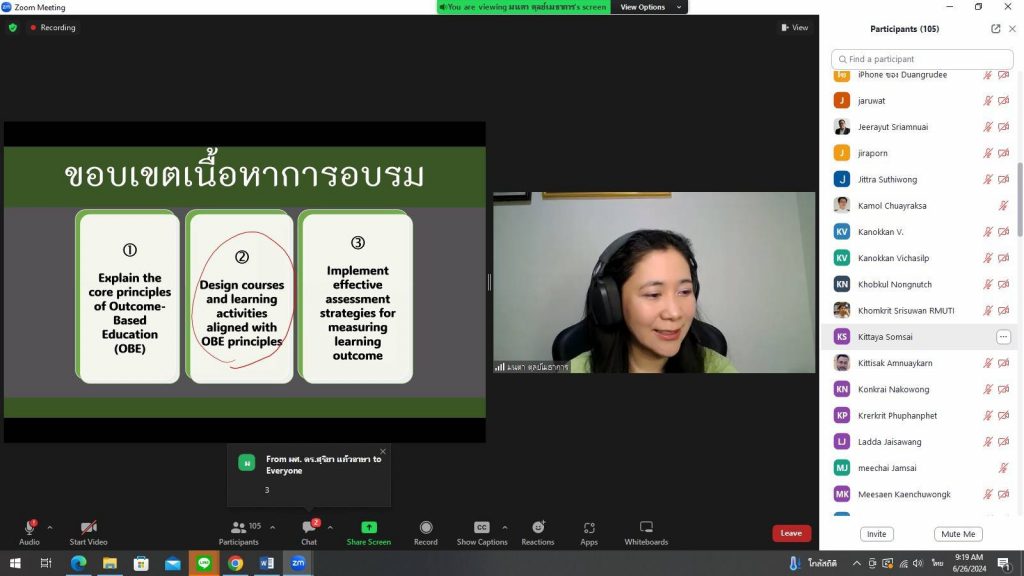The height and width of the screenshot is (576, 1024).
Task: Open Zoom from Windows taskbar
Action: [298, 563]
